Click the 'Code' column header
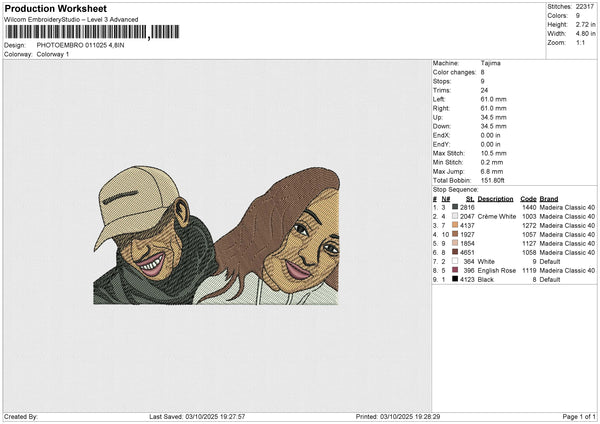 pos(528,199)
